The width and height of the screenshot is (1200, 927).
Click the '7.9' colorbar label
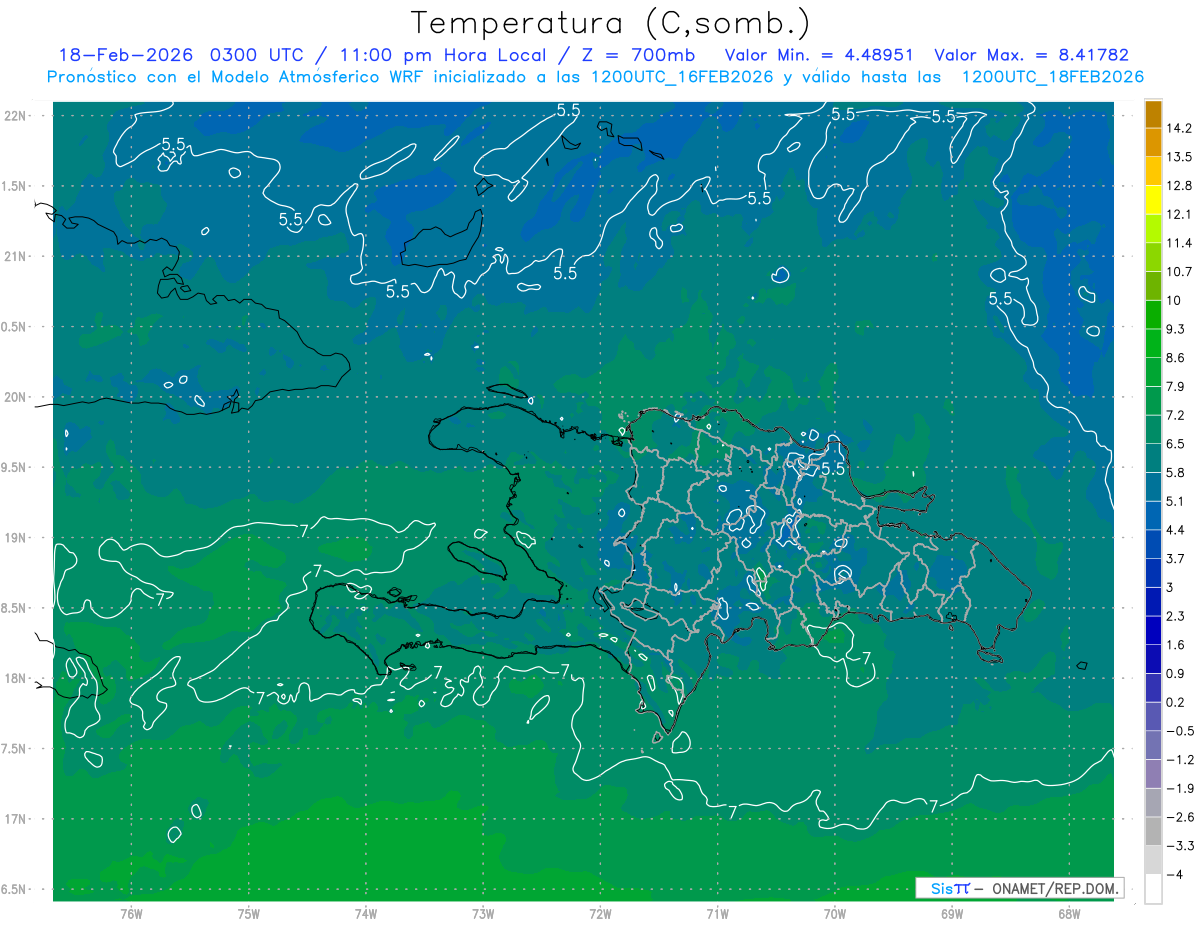(x=1175, y=387)
